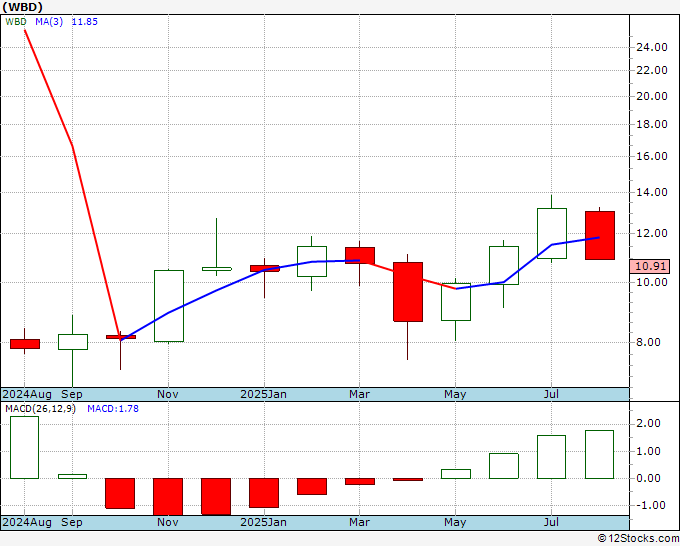Click the 1.00 MACD axis label
Screen dimensions: 680x546
coord(648,451)
